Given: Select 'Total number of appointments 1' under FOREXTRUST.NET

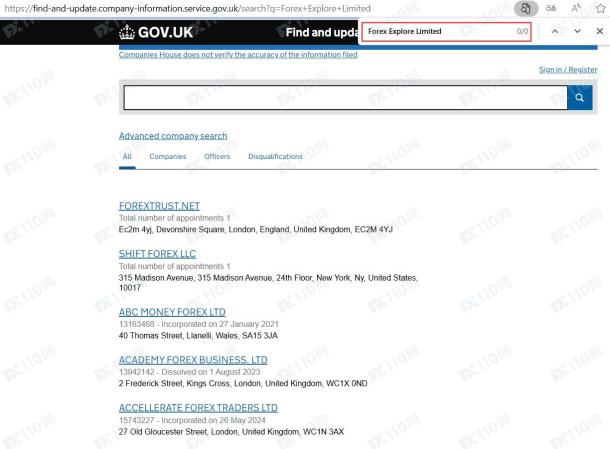Looking at the screenshot, I should coord(175,218).
